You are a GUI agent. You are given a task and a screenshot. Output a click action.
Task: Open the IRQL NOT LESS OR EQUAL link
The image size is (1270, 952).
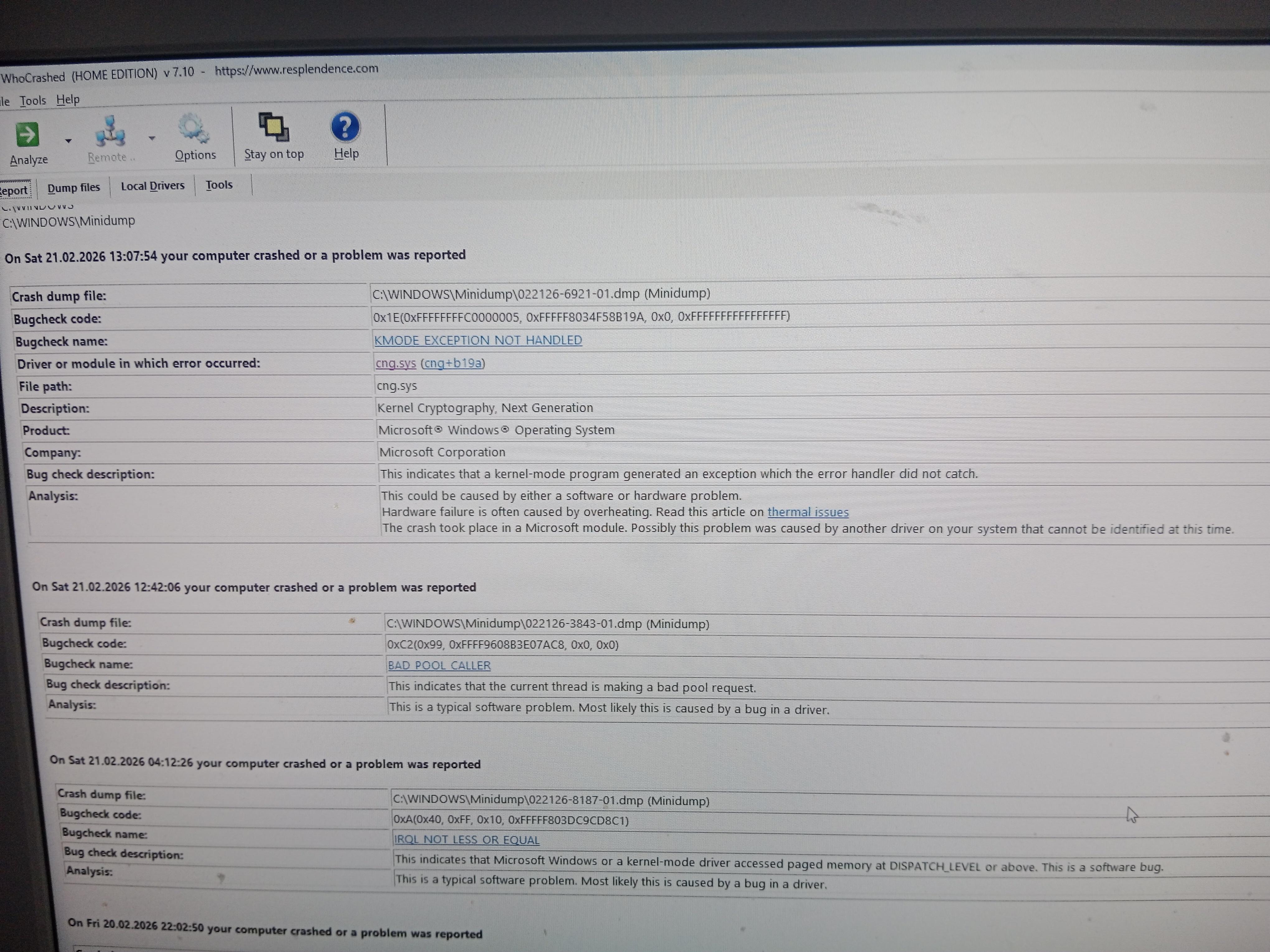pos(466,840)
